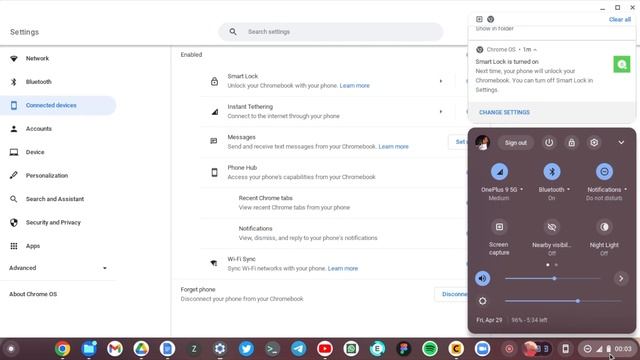Image resolution: width=640 pixels, height=360 pixels.
Task: Click CHANGE SETTINGS in Smart Lock notification
Action: click(x=504, y=112)
